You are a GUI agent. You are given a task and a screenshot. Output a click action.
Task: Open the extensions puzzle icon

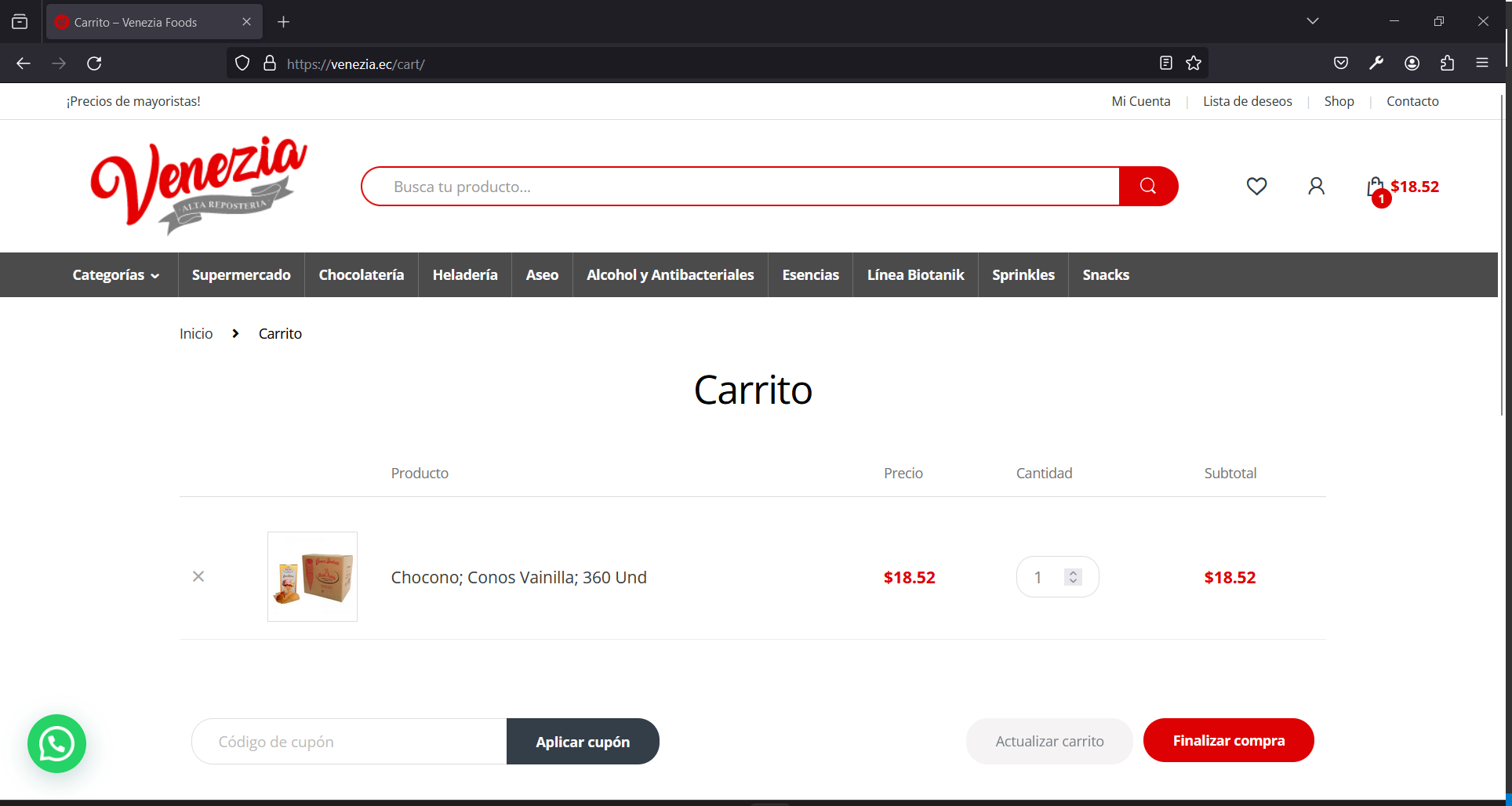[1447, 64]
